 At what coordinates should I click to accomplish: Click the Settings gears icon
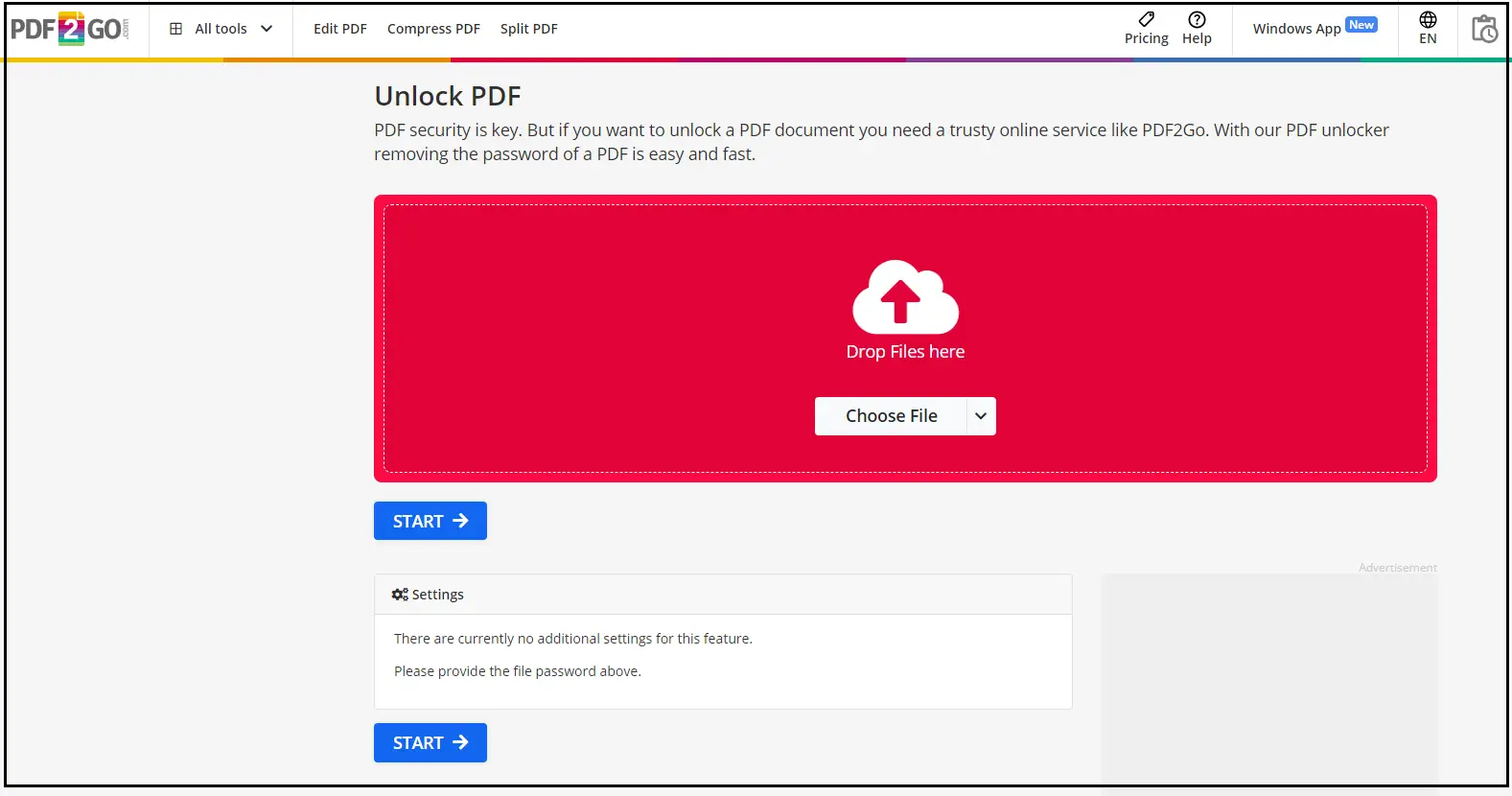tap(400, 595)
